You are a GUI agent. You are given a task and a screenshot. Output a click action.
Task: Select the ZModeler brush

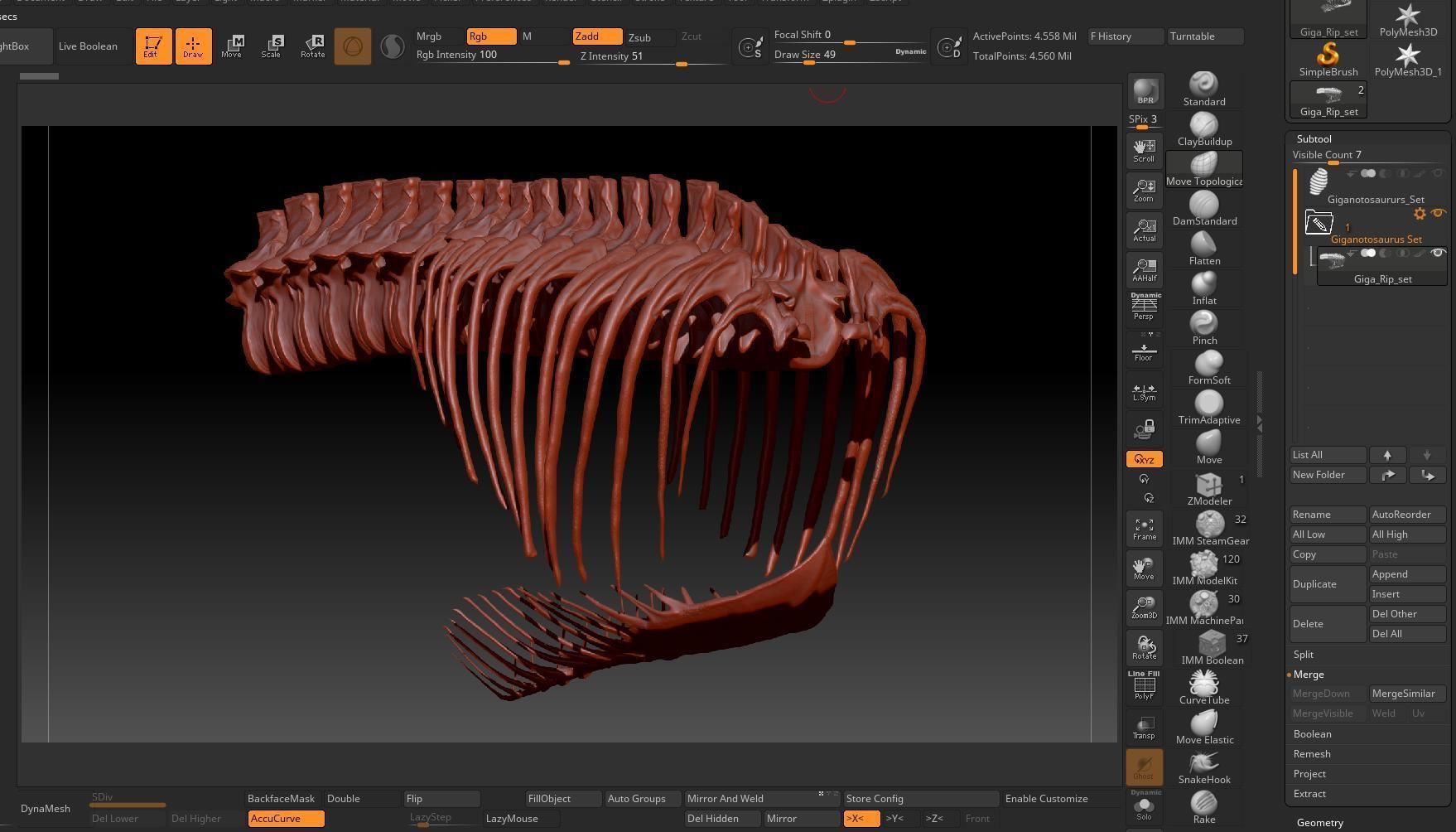coord(1208,488)
